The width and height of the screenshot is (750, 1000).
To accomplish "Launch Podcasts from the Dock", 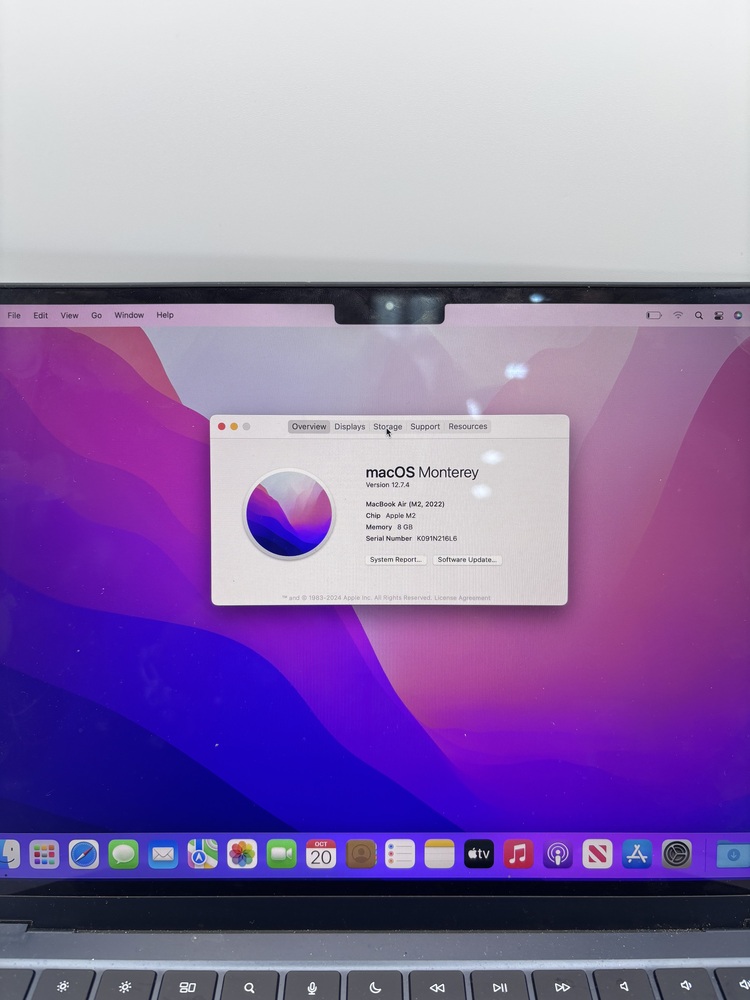I will pyautogui.click(x=558, y=854).
